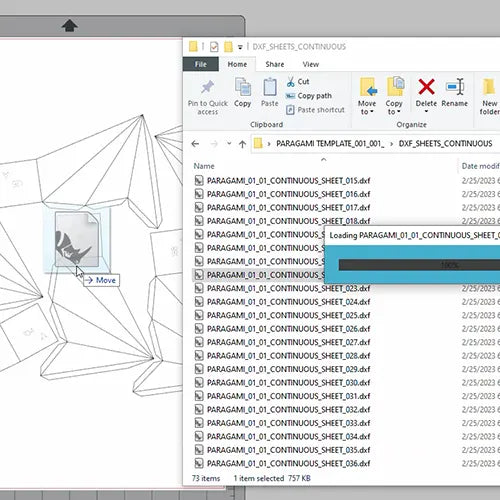The height and width of the screenshot is (500, 500).
Task: Click the Paste icon in the ribbon
Action: [270, 87]
